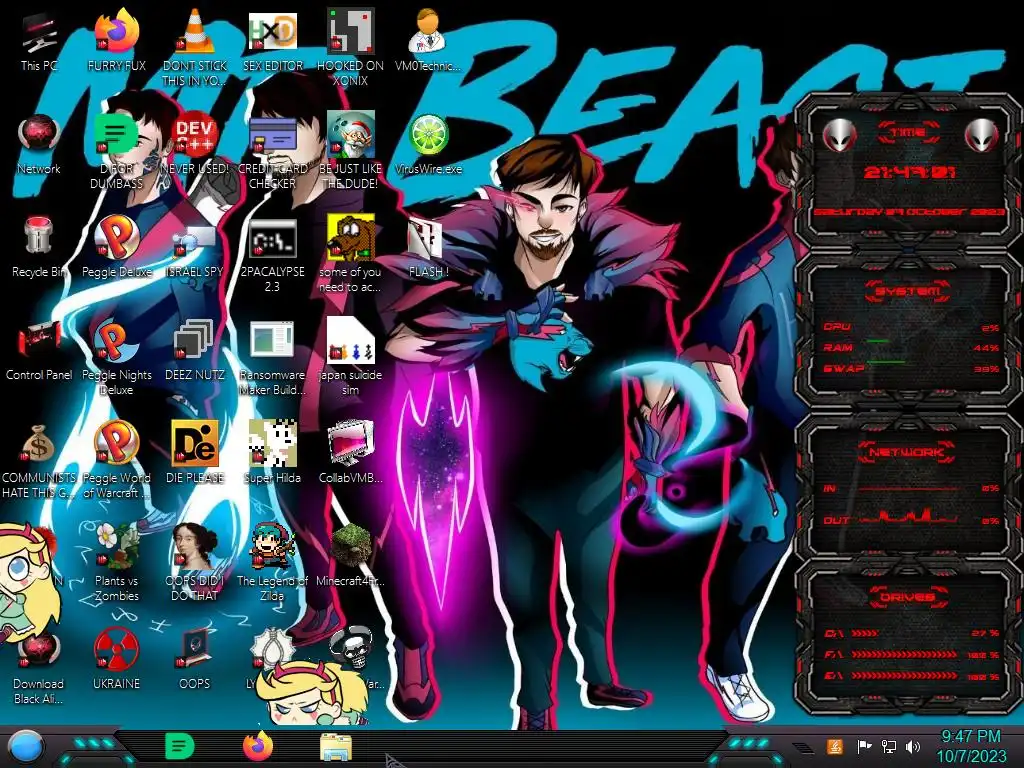Click the Drives gadget header
The image size is (1024, 768).
(x=908, y=597)
